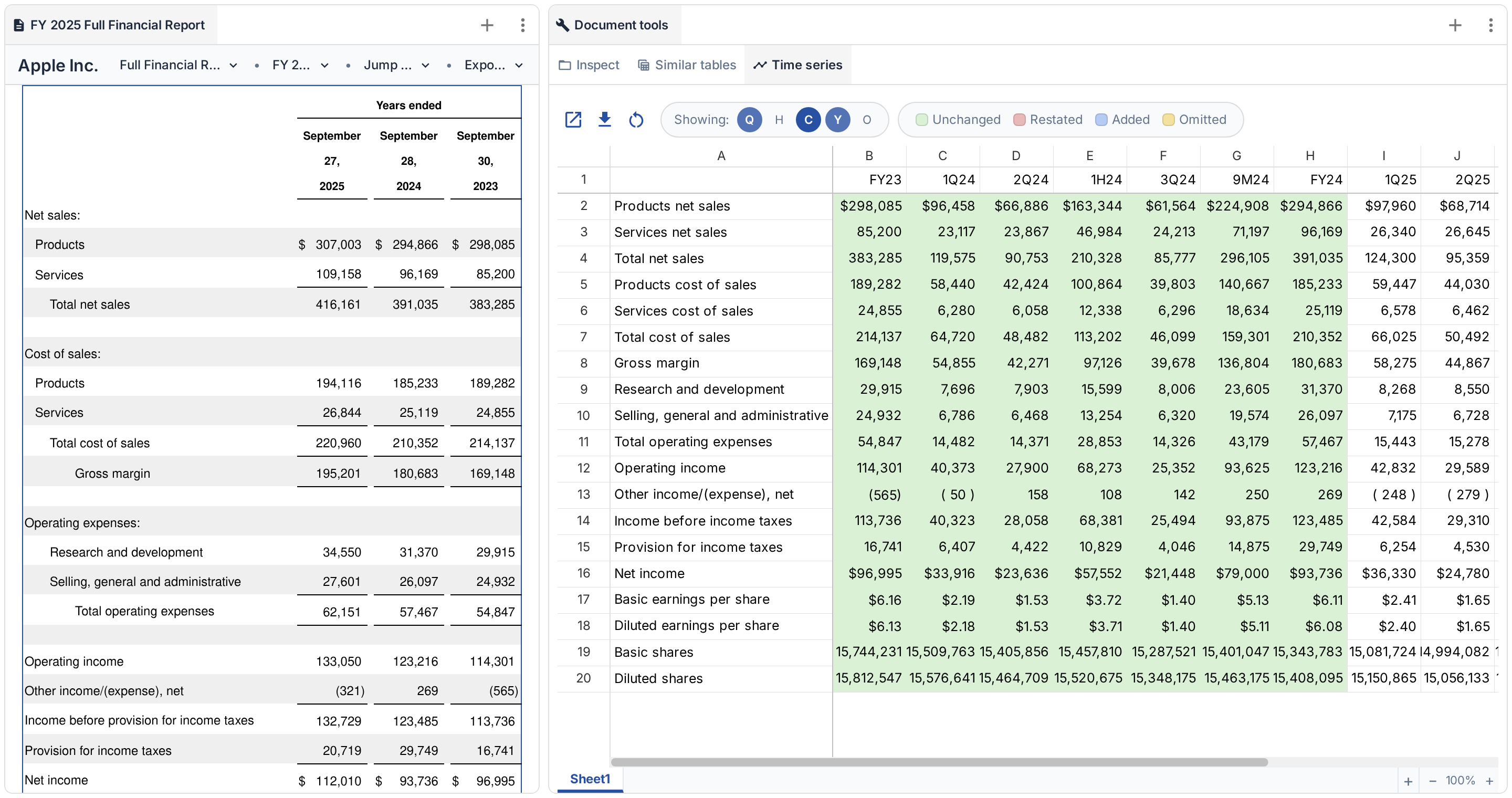The image size is (1512, 798).
Task: Select the FY24 column heading cell
Action: coord(1310,180)
